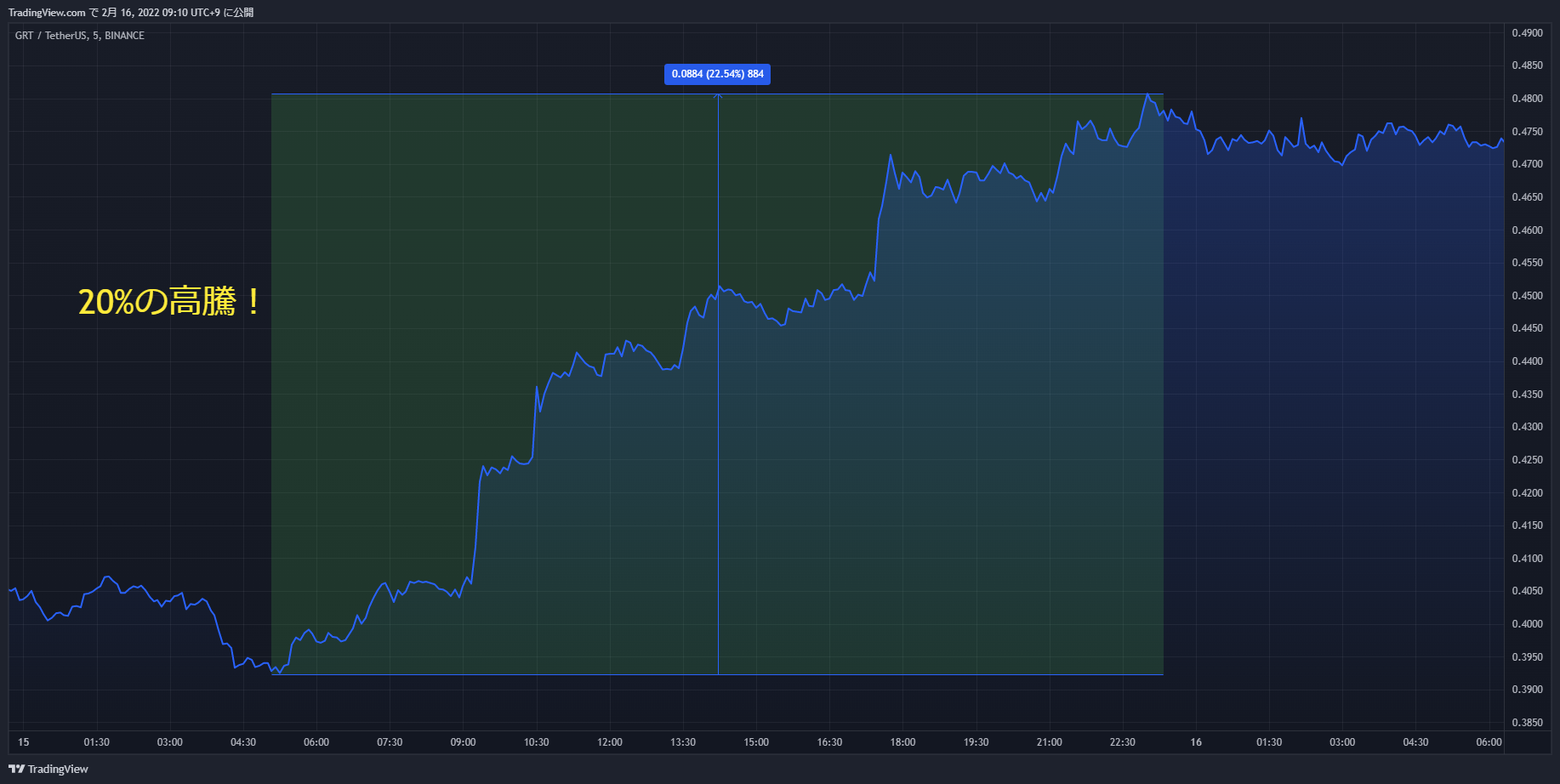Click the 0.4200 price axis label
Viewport: 1560px width, 784px height.
click(x=1527, y=493)
